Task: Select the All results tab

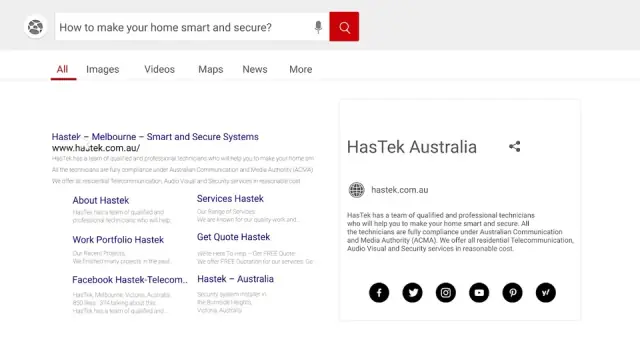Action: pos(62,69)
